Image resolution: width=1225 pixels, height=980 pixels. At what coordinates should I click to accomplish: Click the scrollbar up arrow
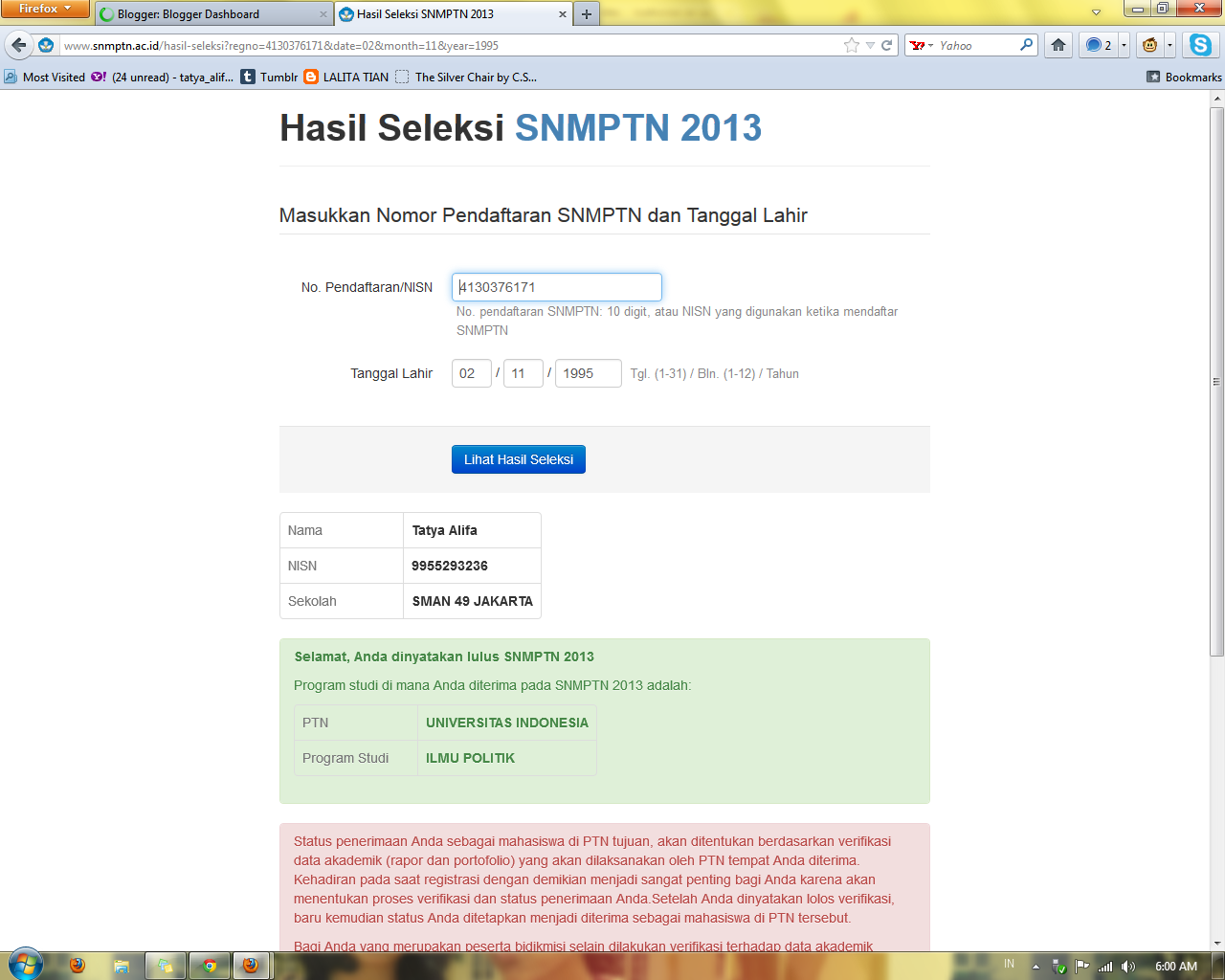click(1216, 98)
